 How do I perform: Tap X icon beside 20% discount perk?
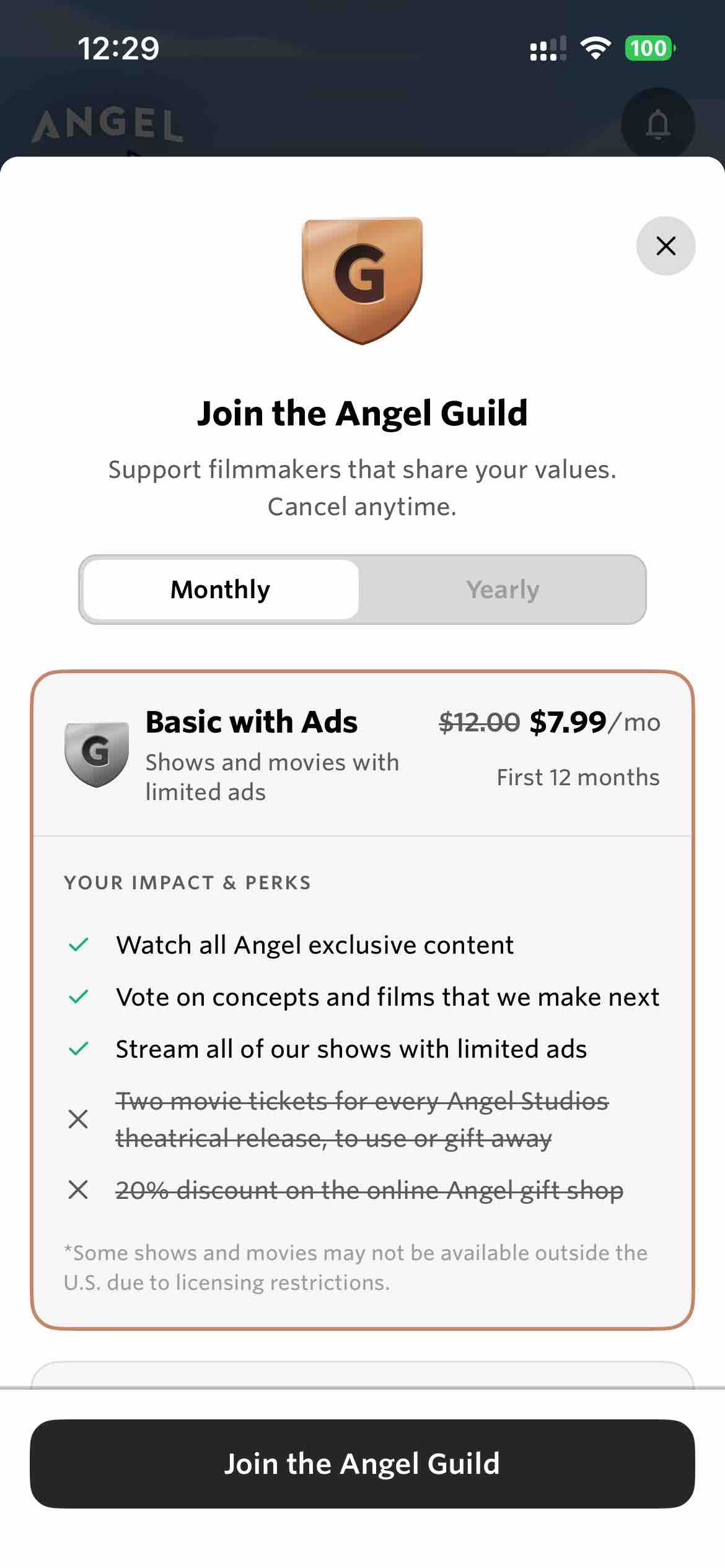tap(78, 1190)
